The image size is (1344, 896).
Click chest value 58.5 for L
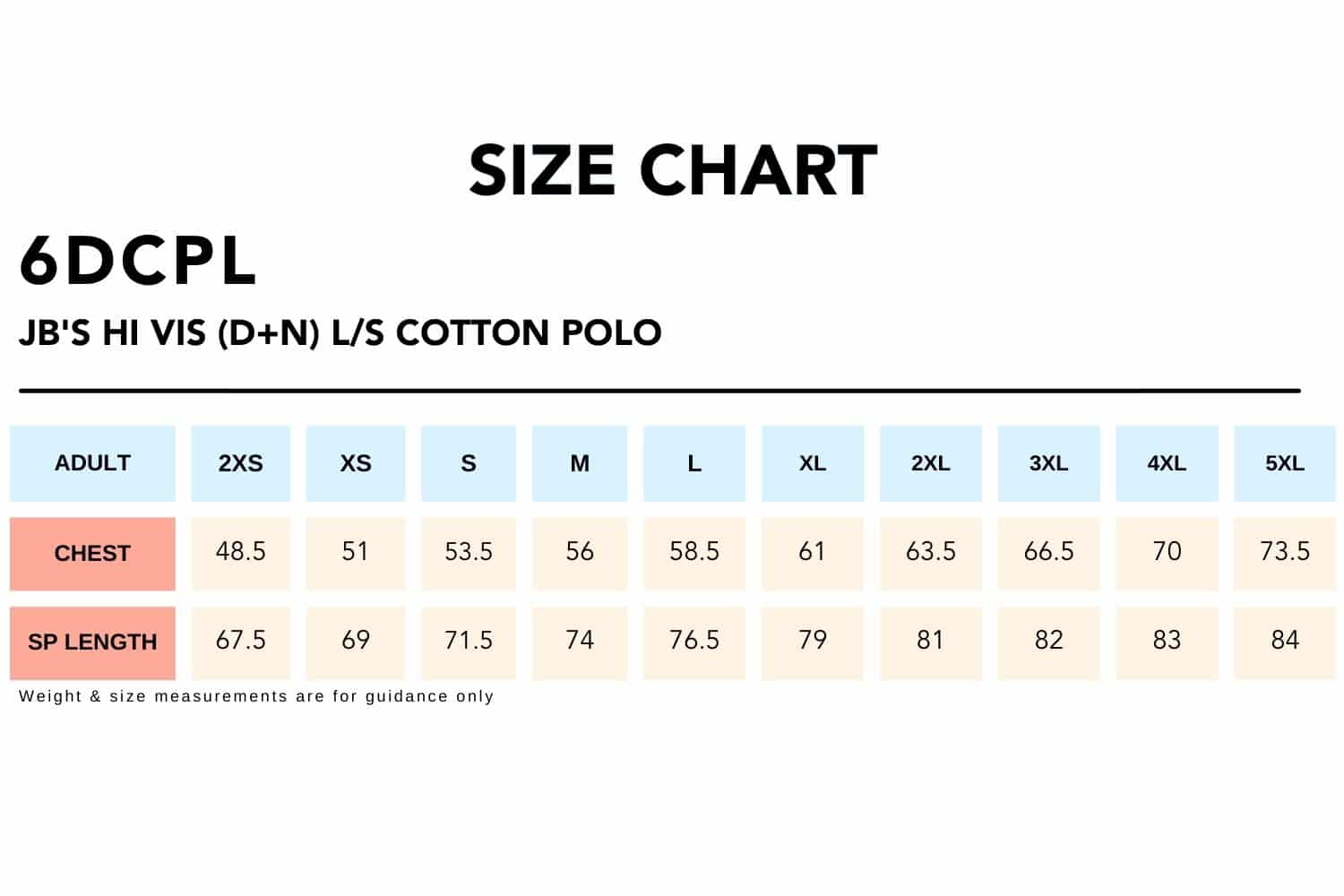pyautogui.click(x=694, y=551)
